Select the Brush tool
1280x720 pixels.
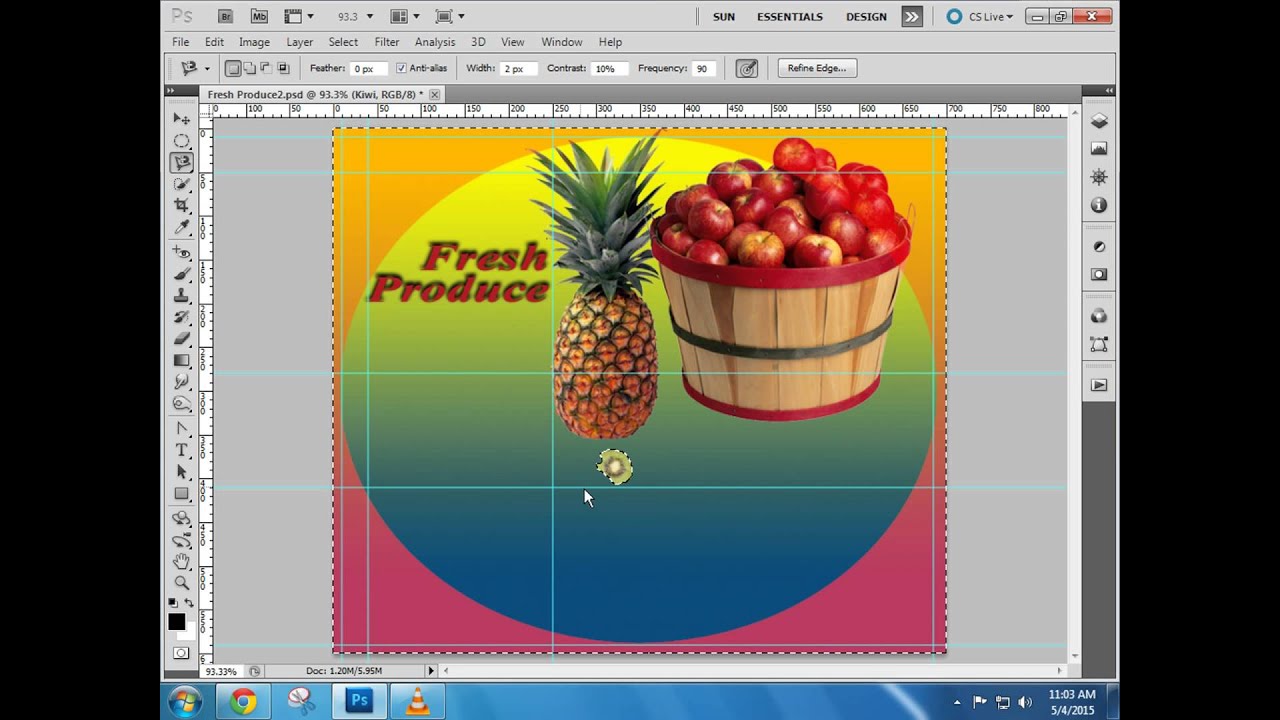[181, 273]
